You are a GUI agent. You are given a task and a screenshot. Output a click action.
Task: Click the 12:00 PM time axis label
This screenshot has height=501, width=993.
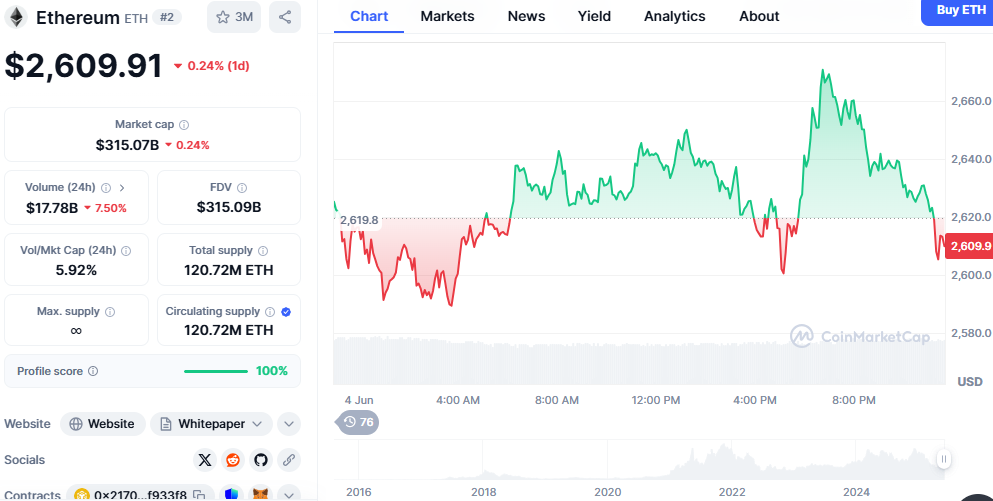point(655,400)
